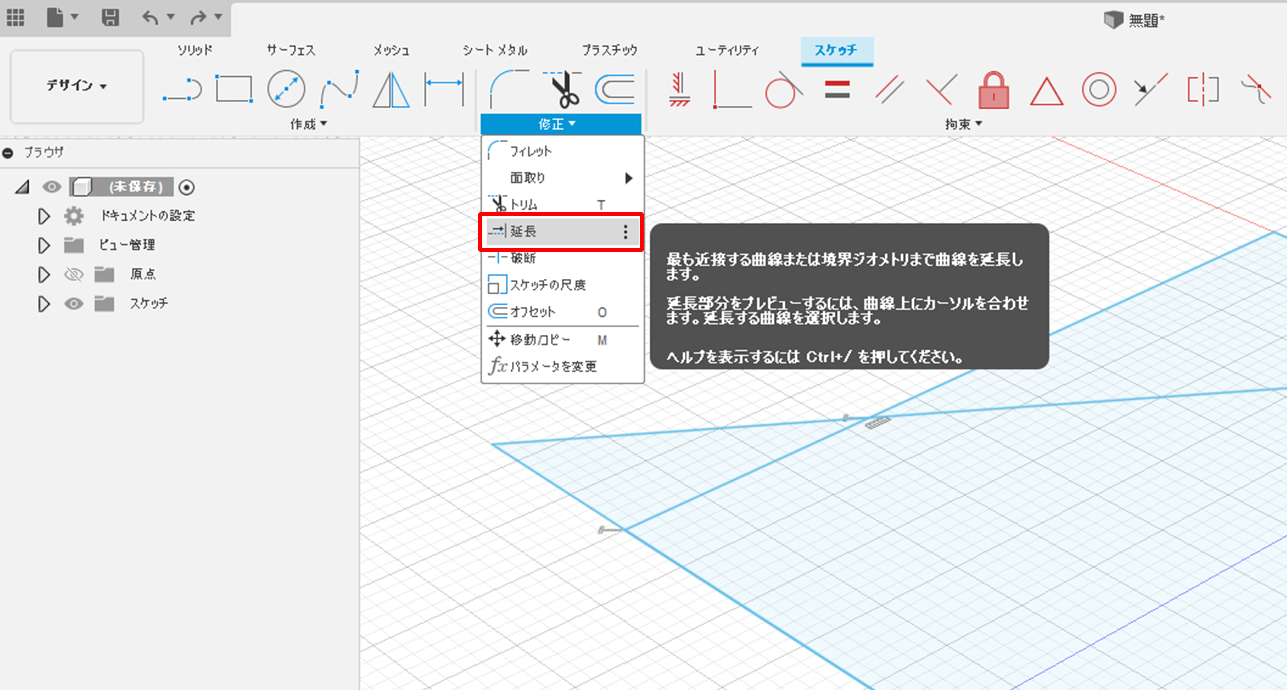This screenshot has width=1287, height=690.
Task: Apply the Concentric constraint icon
Action: pyautogui.click(x=1099, y=90)
